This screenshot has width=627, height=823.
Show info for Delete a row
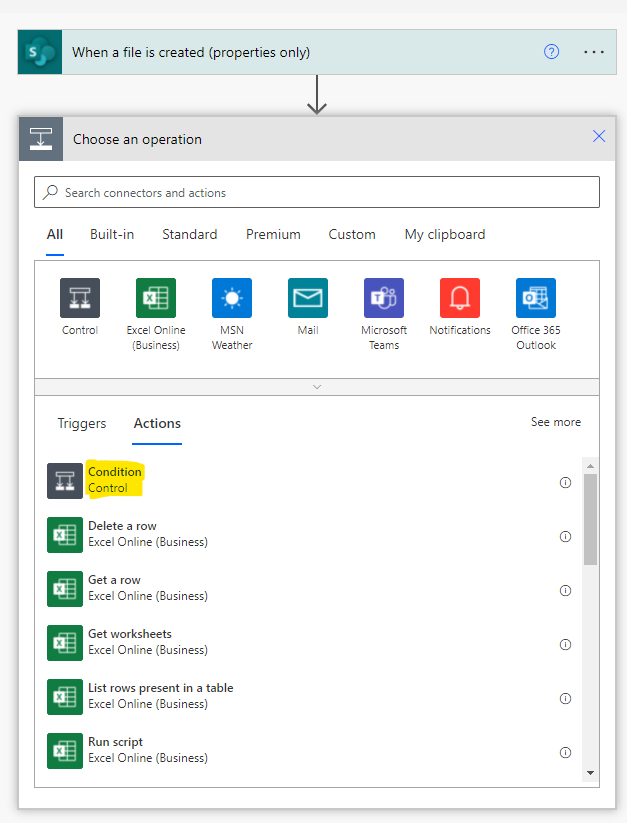pyautogui.click(x=565, y=536)
